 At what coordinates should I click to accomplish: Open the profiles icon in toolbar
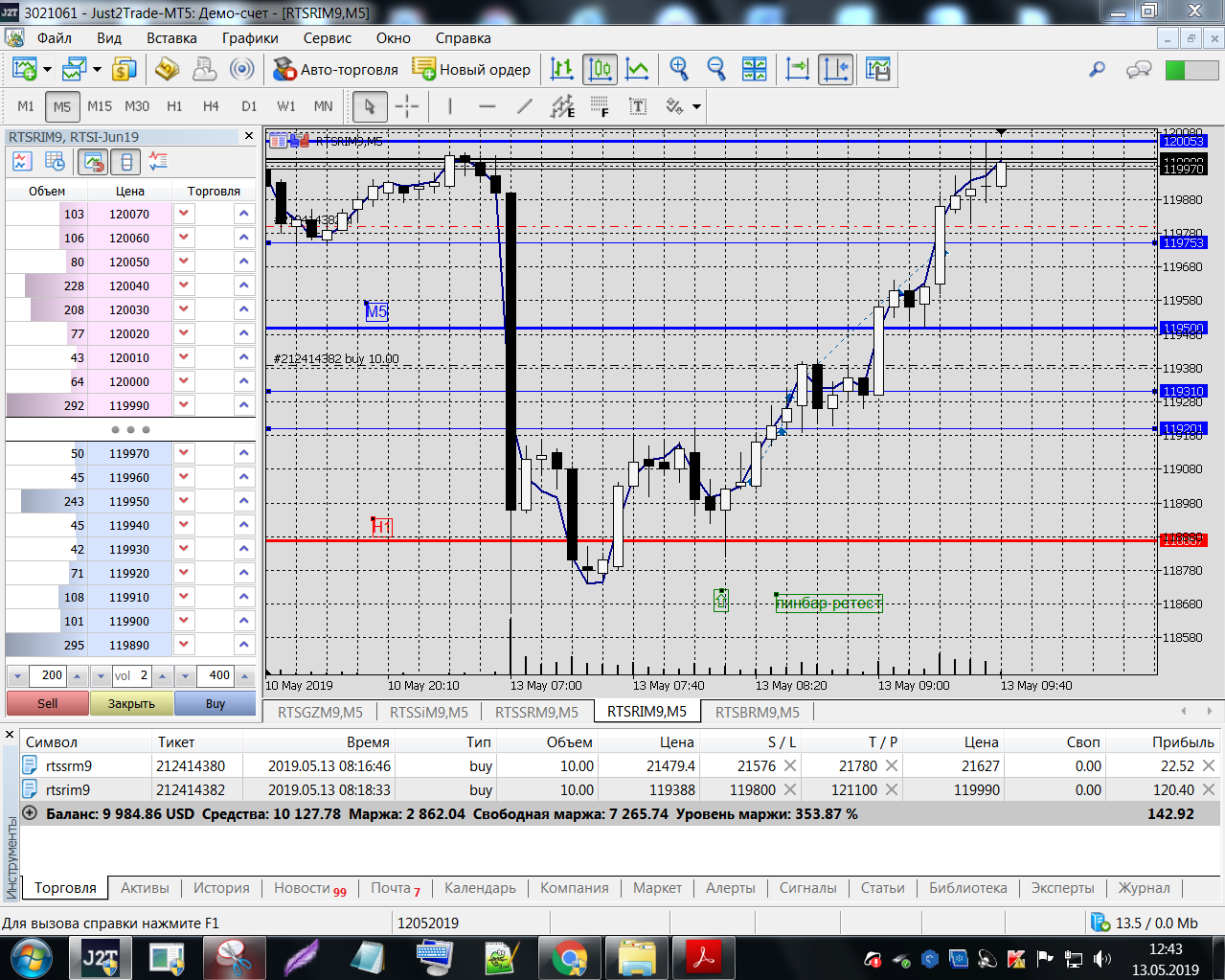(74, 69)
